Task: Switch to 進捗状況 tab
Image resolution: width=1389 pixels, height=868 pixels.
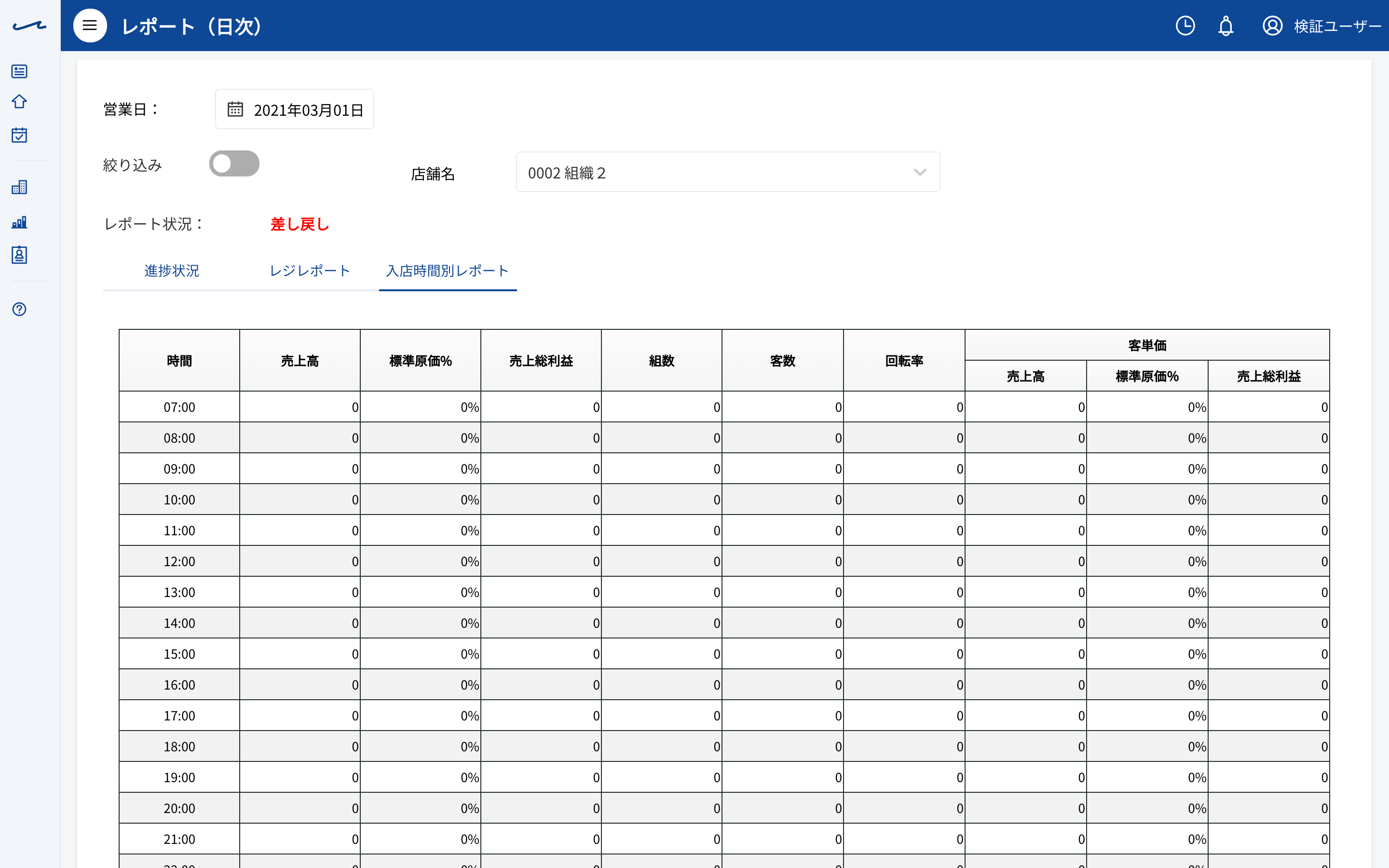Action: click(x=172, y=271)
